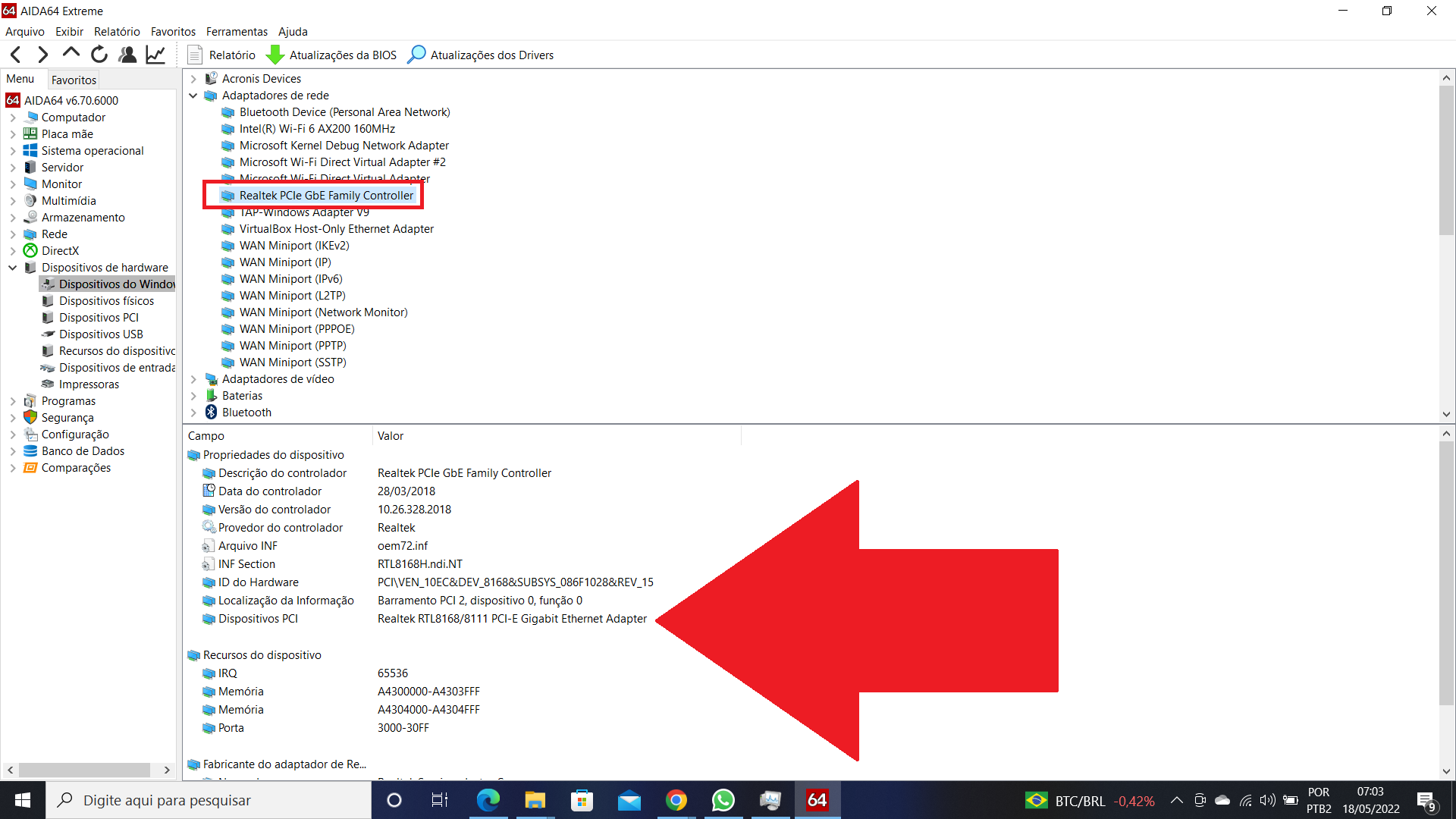Screen dimensions: 1456x819
Task: Open File Explorer from the taskbar
Action: point(535,800)
